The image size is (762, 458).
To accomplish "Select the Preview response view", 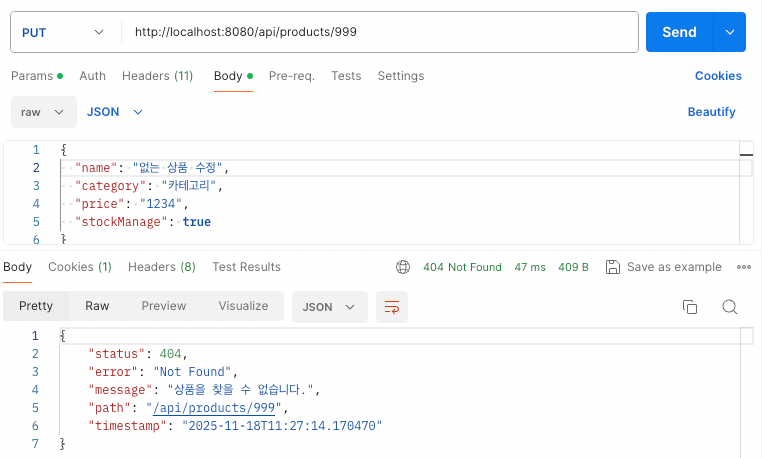I will coord(163,306).
